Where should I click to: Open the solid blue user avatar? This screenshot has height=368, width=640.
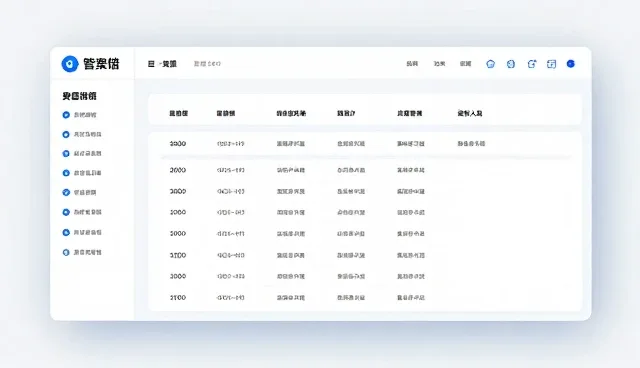click(571, 64)
